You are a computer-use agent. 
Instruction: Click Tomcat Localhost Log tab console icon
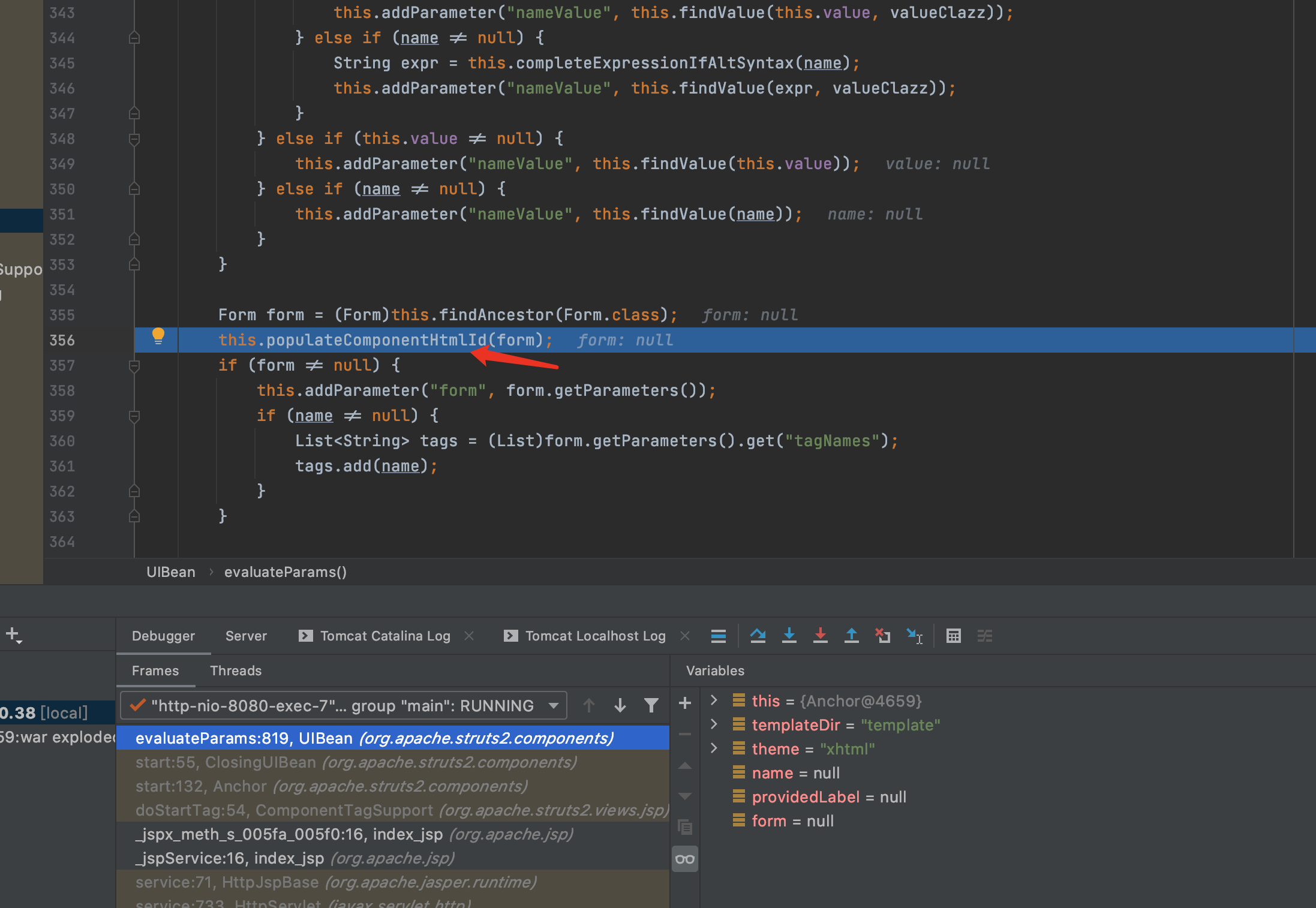511,636
